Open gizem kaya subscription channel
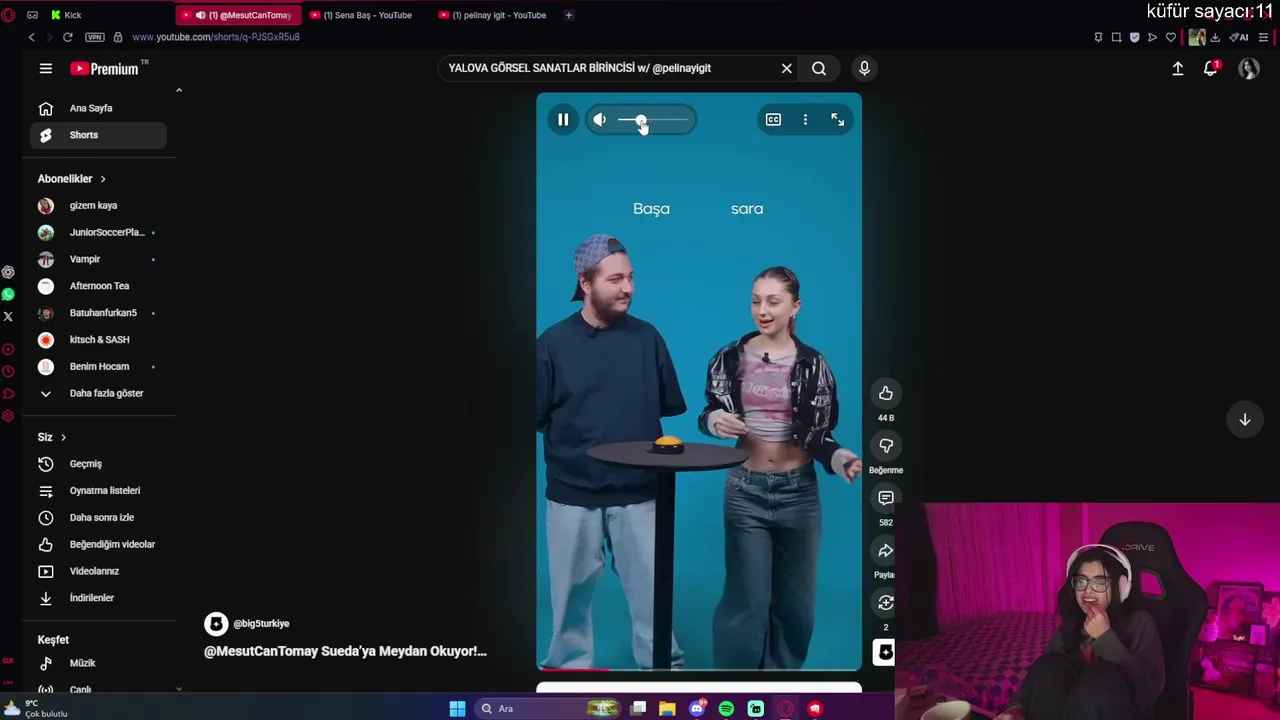1280x720 pixels. click(98, 206)
